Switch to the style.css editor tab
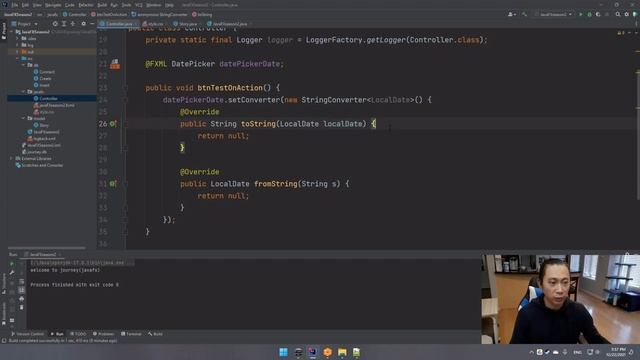Screen dimensions: 640x360 pyautogui.click(x=153, y=24)
